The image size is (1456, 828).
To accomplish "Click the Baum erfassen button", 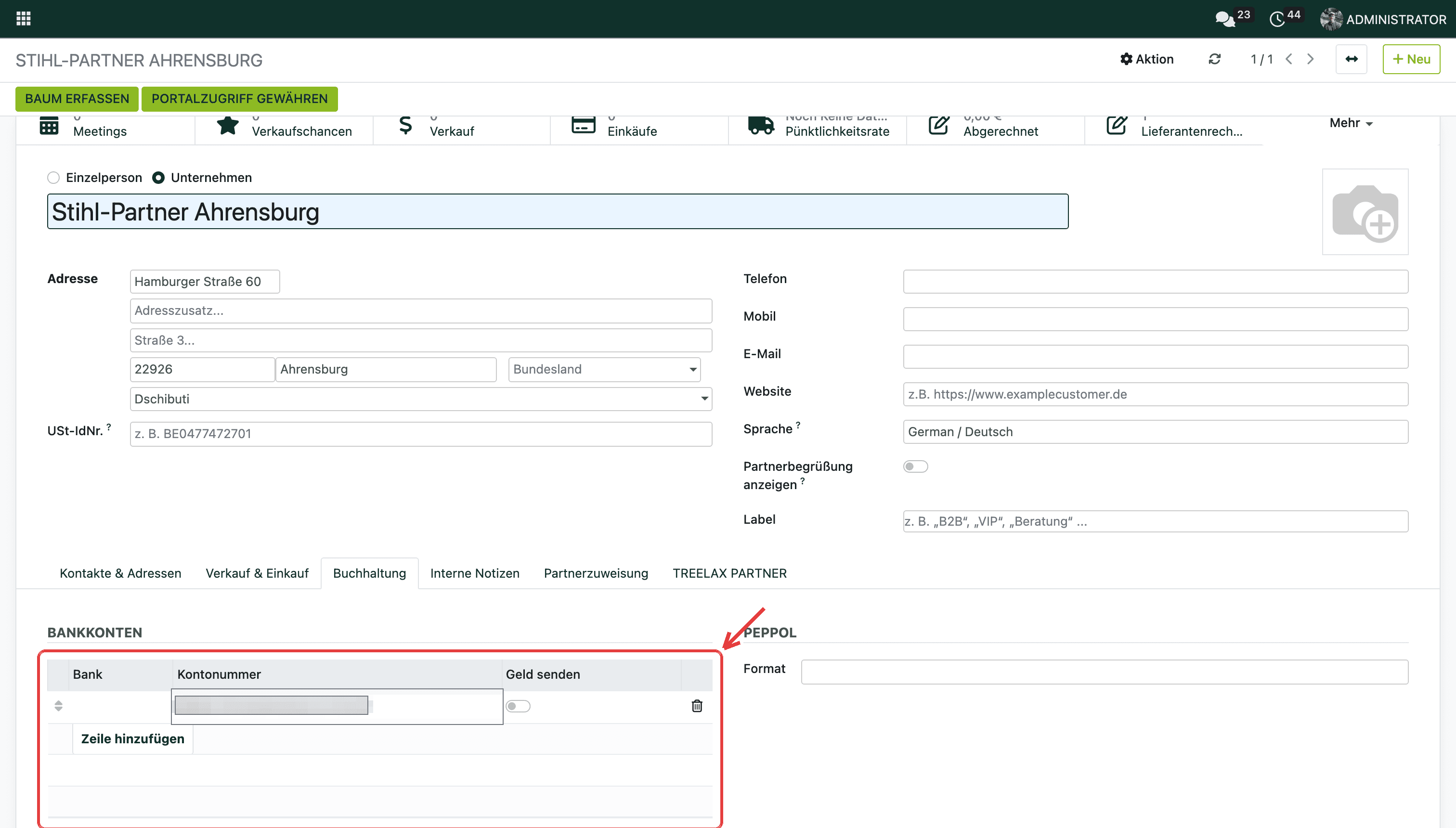I will (77, 99).
